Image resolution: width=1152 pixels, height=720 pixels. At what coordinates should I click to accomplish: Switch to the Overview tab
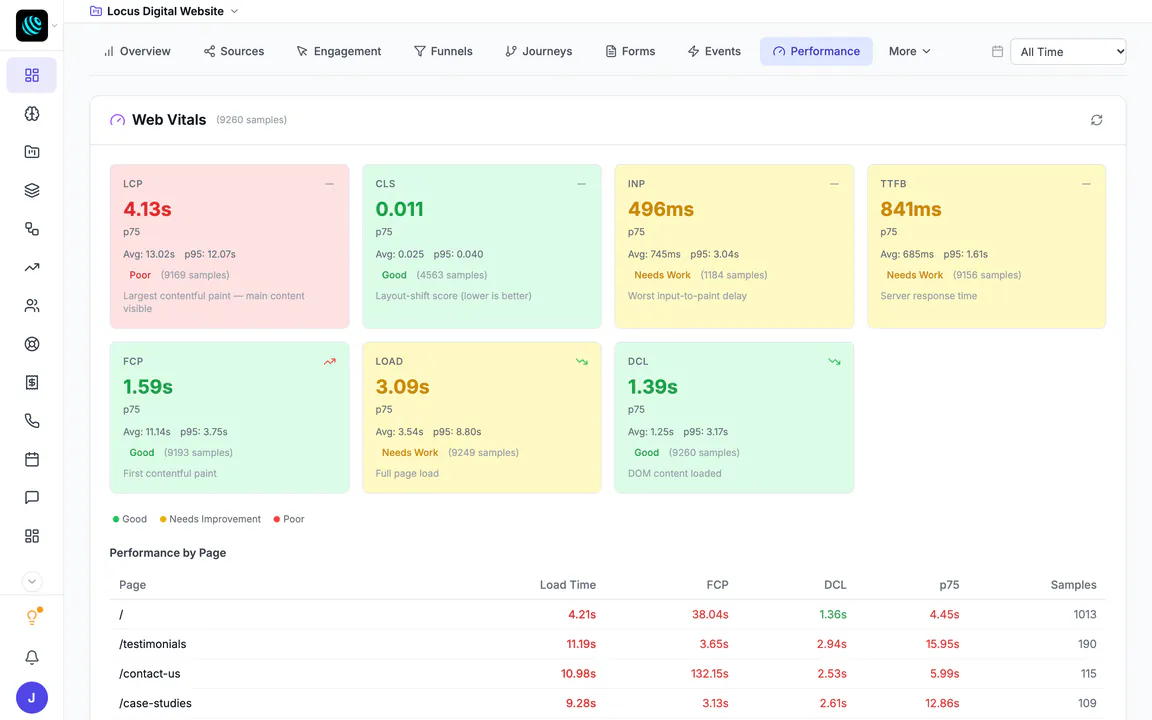(137, 51)
